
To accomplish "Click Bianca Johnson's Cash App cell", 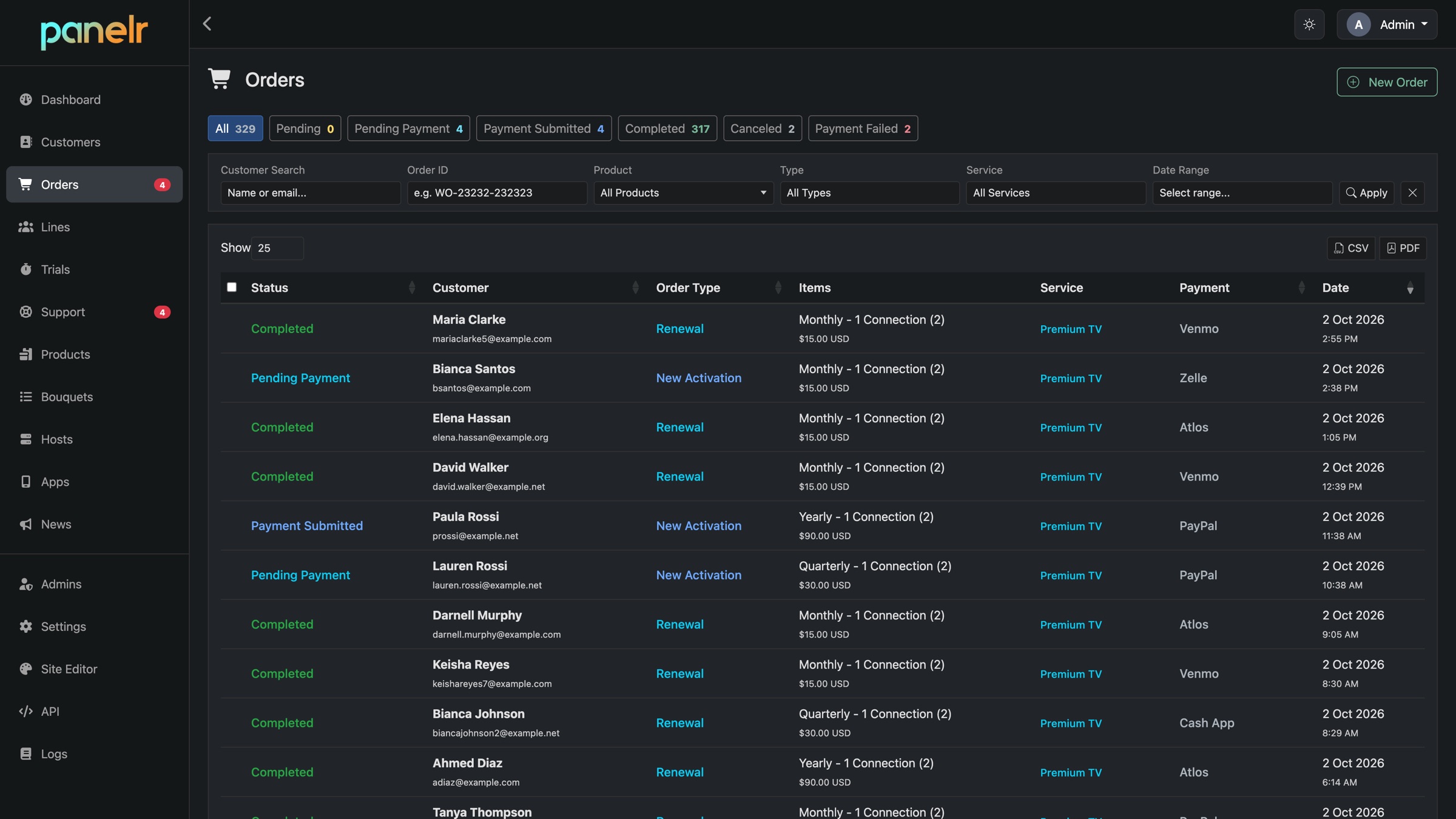I will coord(1207,723).
